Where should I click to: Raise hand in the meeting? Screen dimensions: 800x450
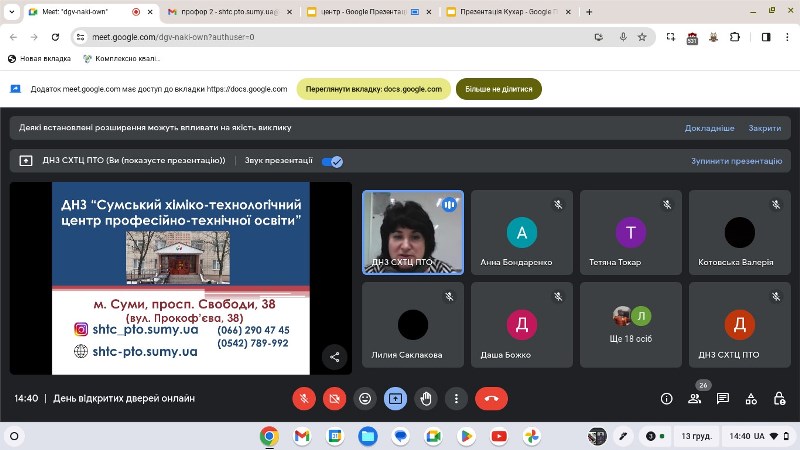[x=426, y=398]
